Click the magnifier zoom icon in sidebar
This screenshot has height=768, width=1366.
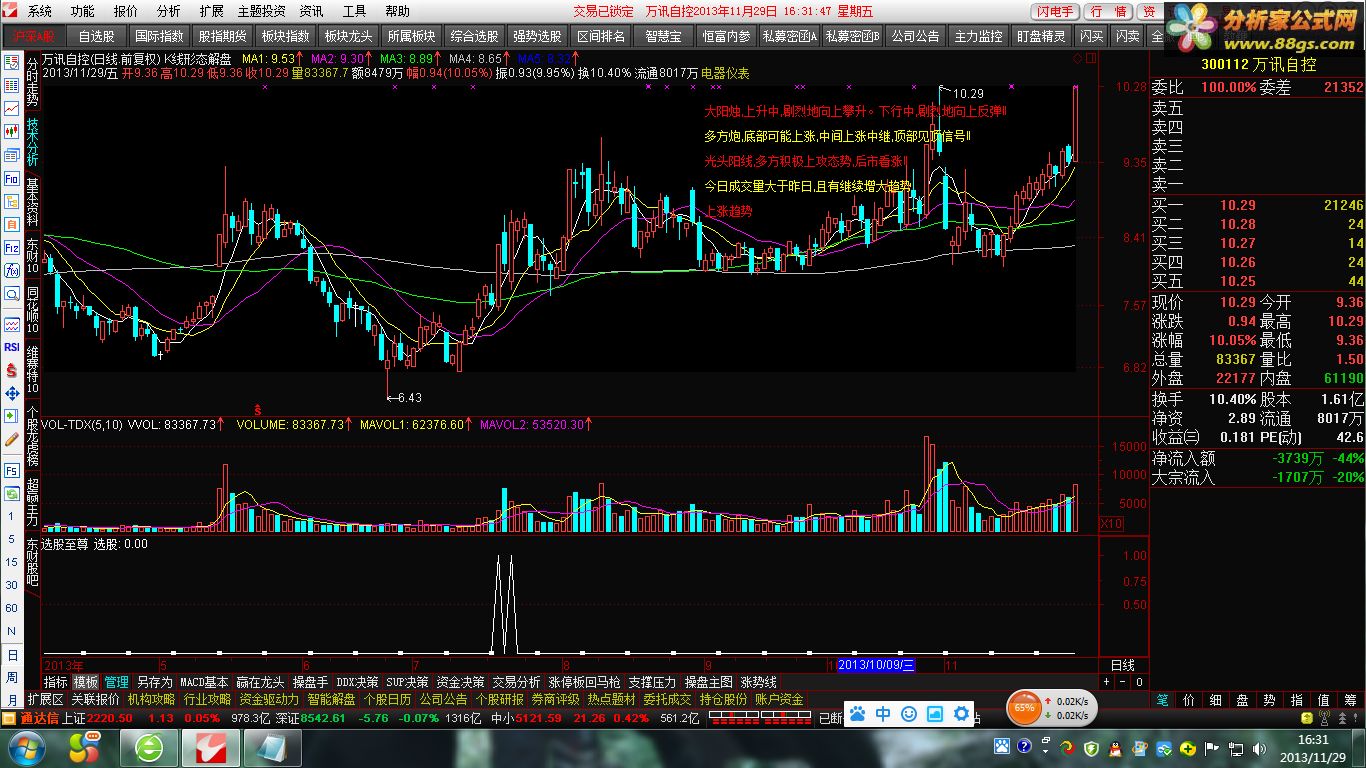point(12,294)
